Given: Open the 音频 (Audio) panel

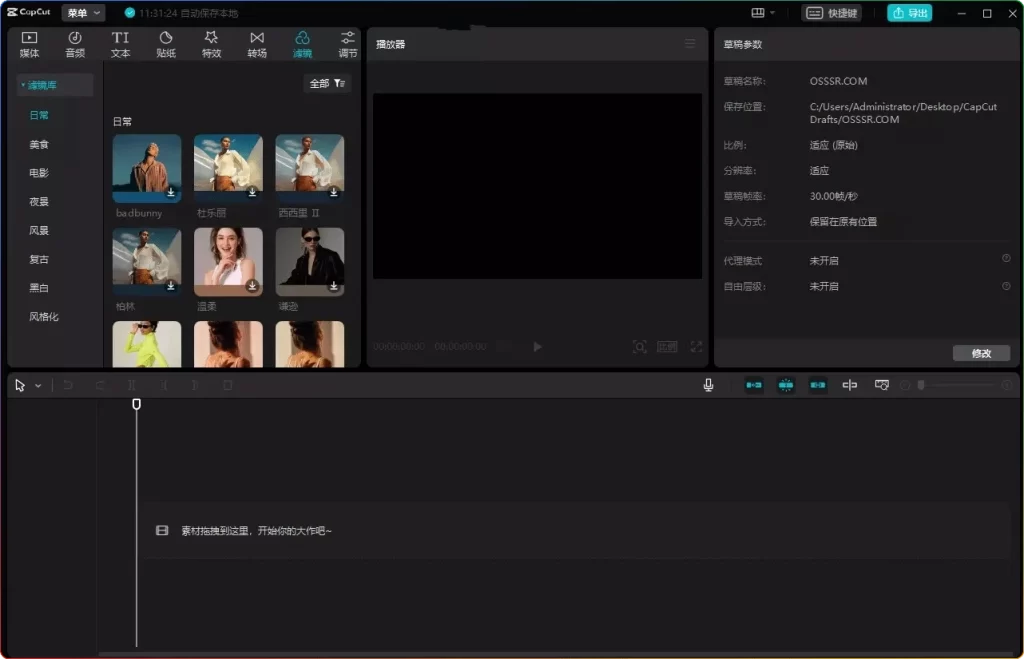Looking at the screenshot, I should pos(75,44).
